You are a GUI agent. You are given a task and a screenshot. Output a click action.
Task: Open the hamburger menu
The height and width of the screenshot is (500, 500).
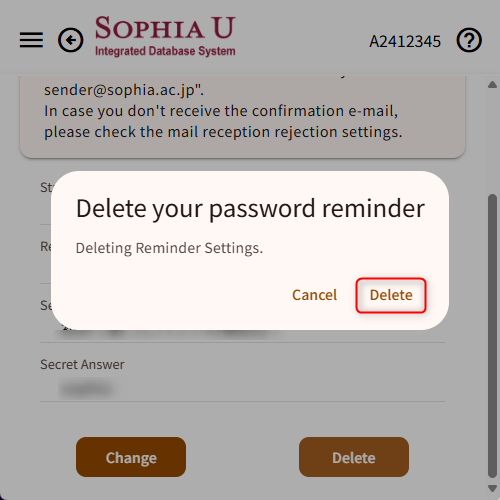[x=31, y=40]
